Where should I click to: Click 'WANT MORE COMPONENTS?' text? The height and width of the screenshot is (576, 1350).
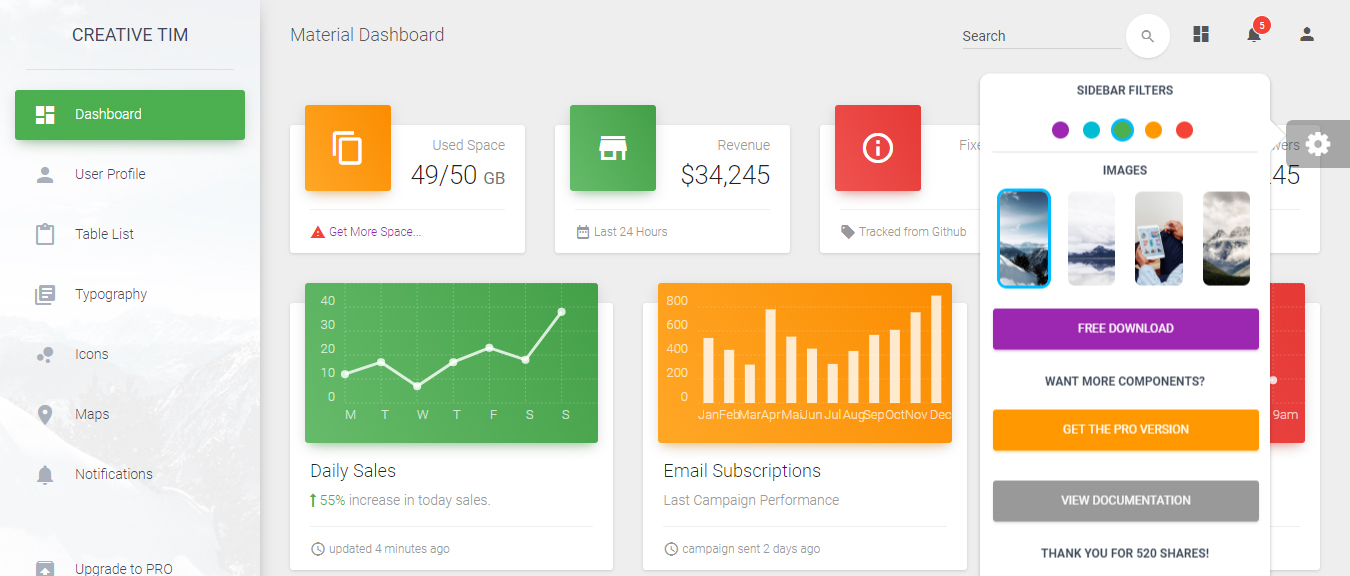1125,382
